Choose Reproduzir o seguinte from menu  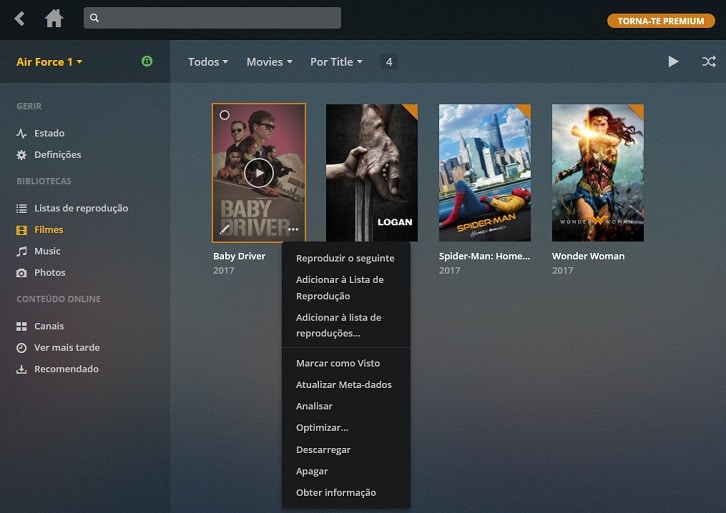coord(345,258)
